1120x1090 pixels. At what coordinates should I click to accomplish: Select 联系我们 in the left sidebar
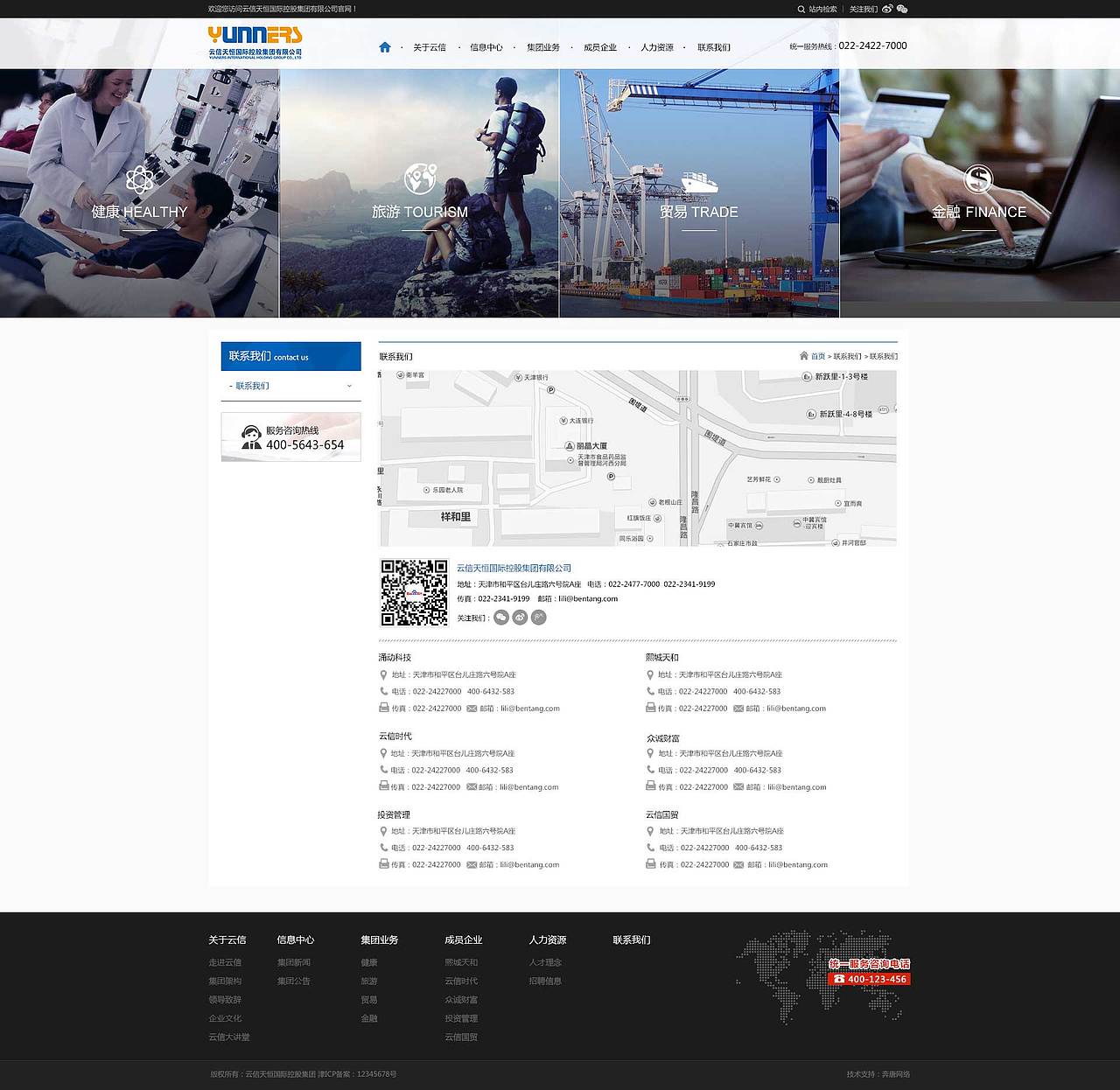(x=253, y=386)
